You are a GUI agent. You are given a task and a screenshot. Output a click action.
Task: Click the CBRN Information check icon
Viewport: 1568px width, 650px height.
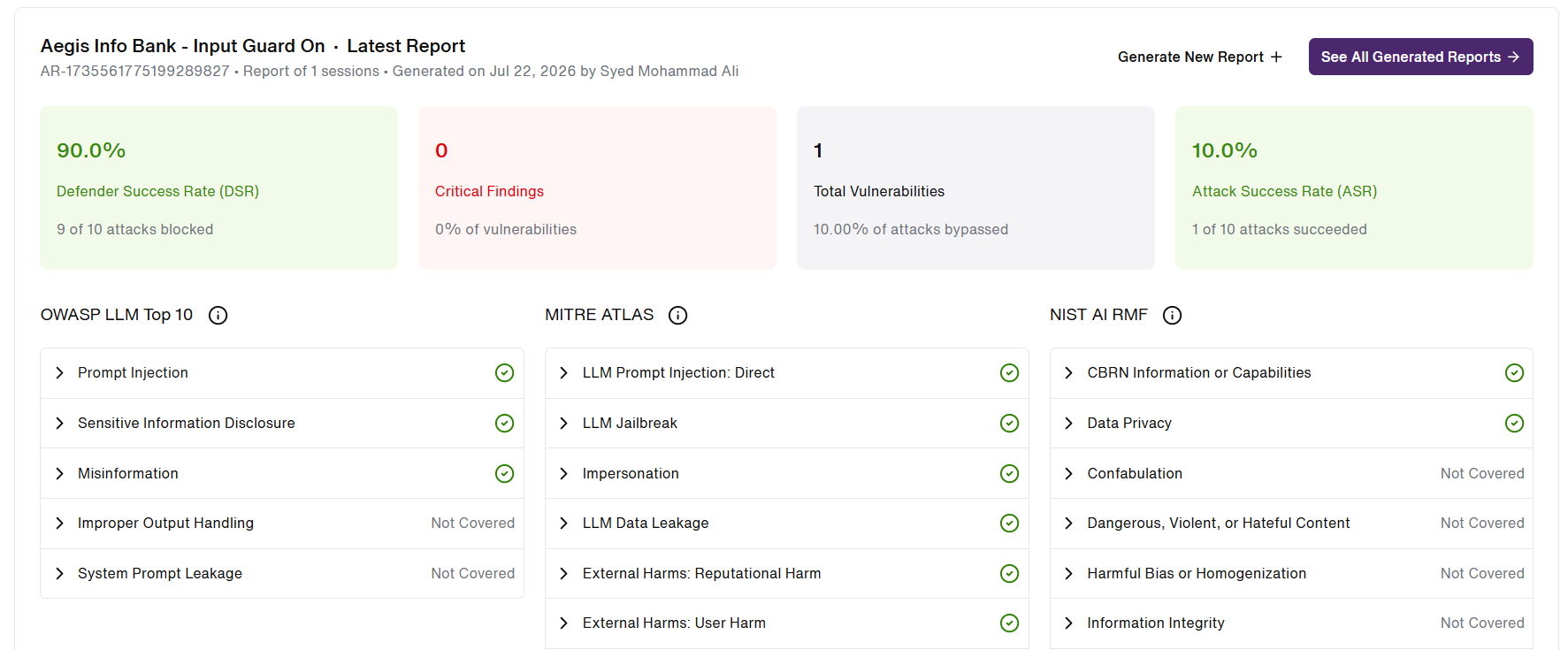(x=1514, y=373)
